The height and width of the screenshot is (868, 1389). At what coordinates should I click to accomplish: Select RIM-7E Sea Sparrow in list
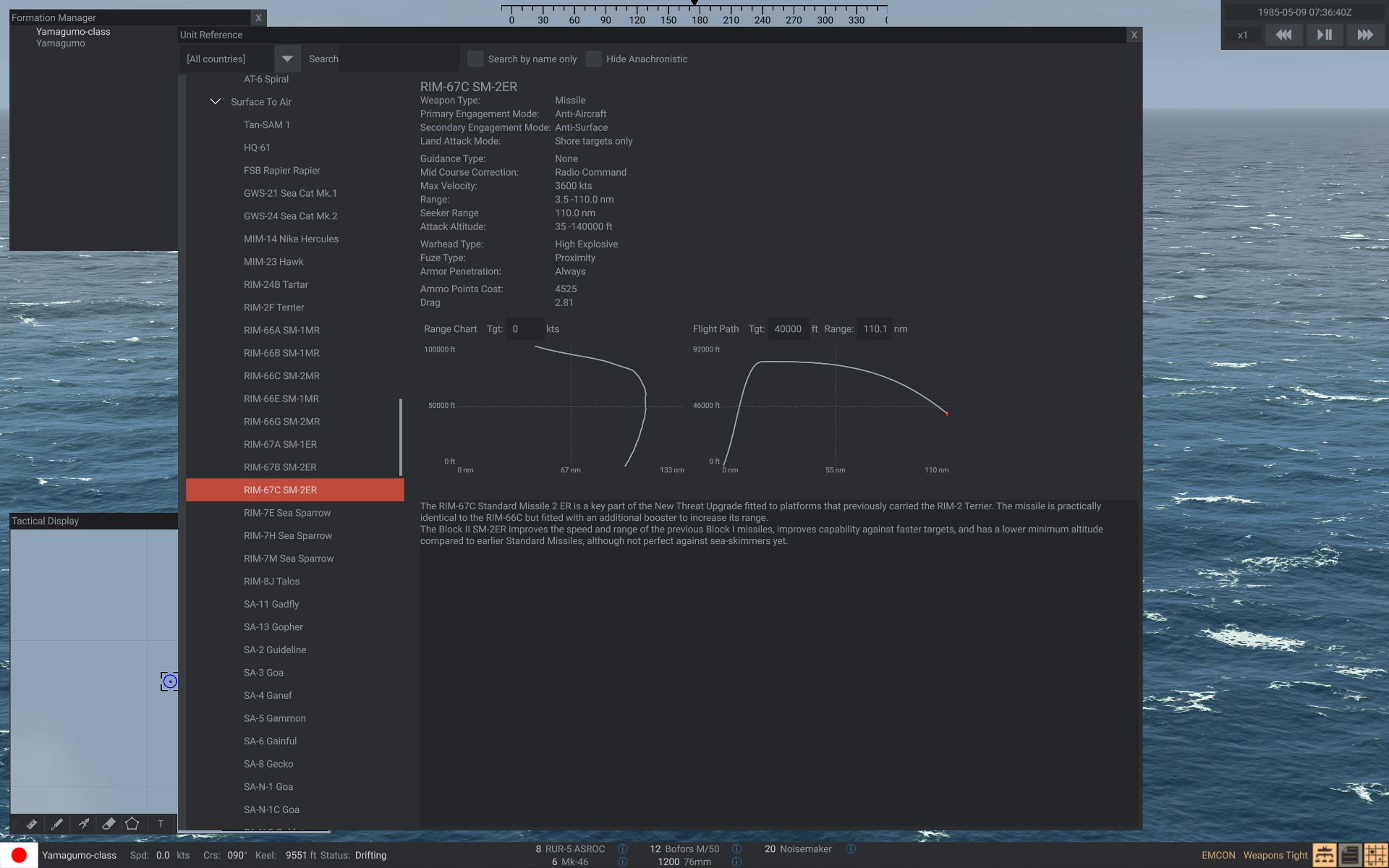point(286,513)
